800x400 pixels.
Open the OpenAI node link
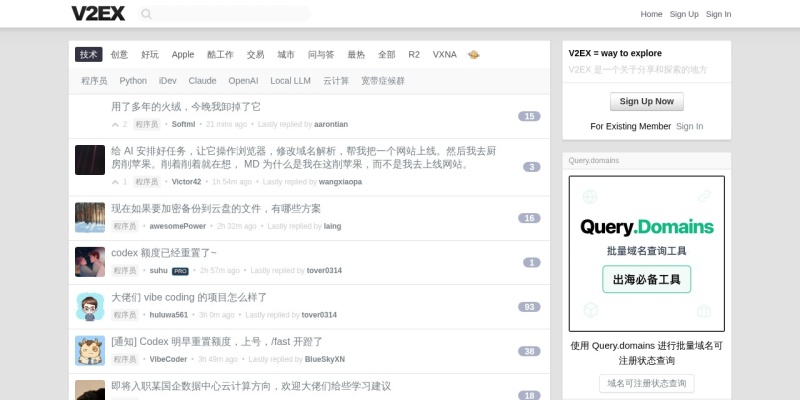click(x=243, y=81)
